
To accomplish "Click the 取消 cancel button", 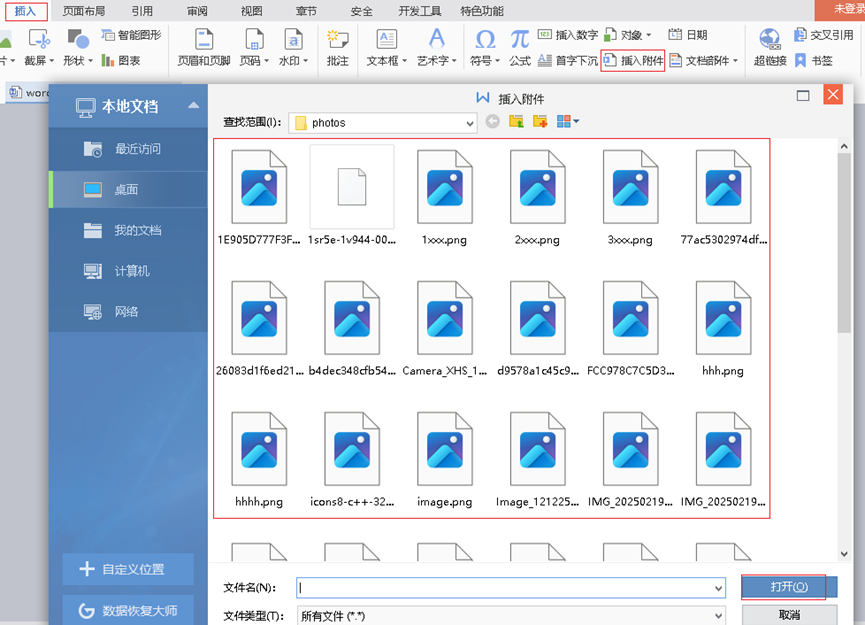I will point(789,615).
